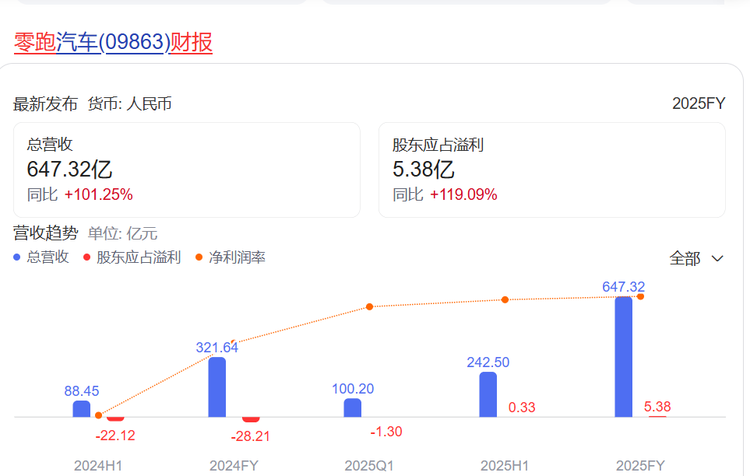Viewport: 750px width, 476px height.
Task: Click the 2025Q1 x-axis period label
Action: [x=369, y=466]
